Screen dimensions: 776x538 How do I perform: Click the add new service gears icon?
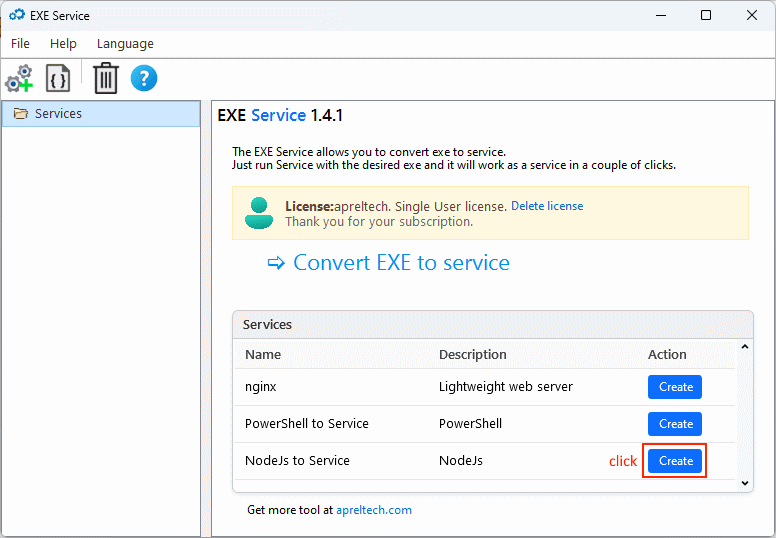(19, 78)
